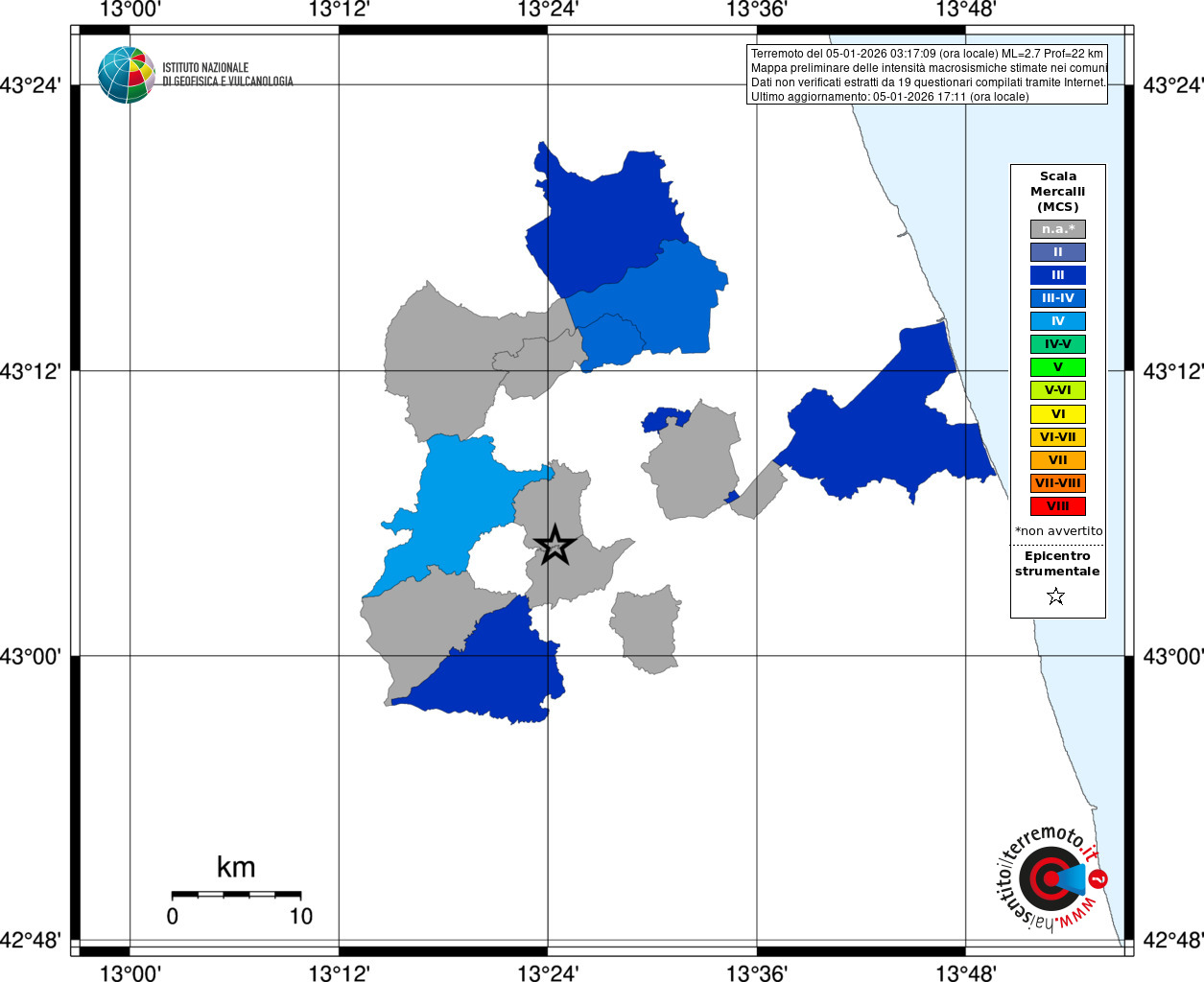Select the IV-V legend swatch
1204x982 pixels.
1058,344
